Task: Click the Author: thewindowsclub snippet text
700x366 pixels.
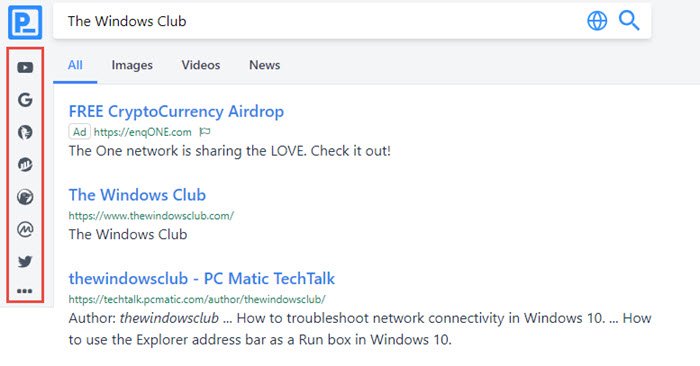Action: coord(360,329)
